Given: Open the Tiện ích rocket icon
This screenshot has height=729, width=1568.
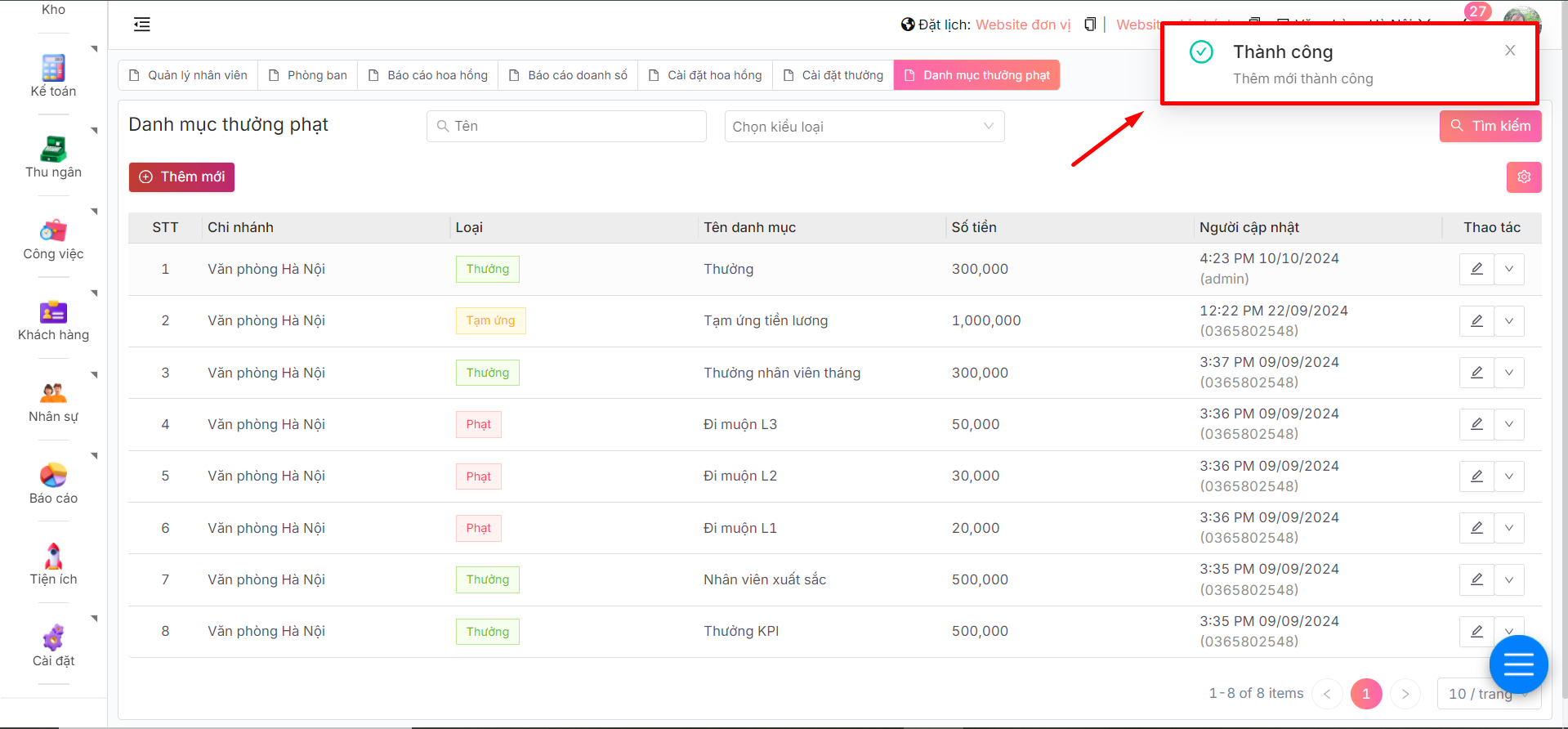Looking at the screenshot, I should tap(53, 557).
